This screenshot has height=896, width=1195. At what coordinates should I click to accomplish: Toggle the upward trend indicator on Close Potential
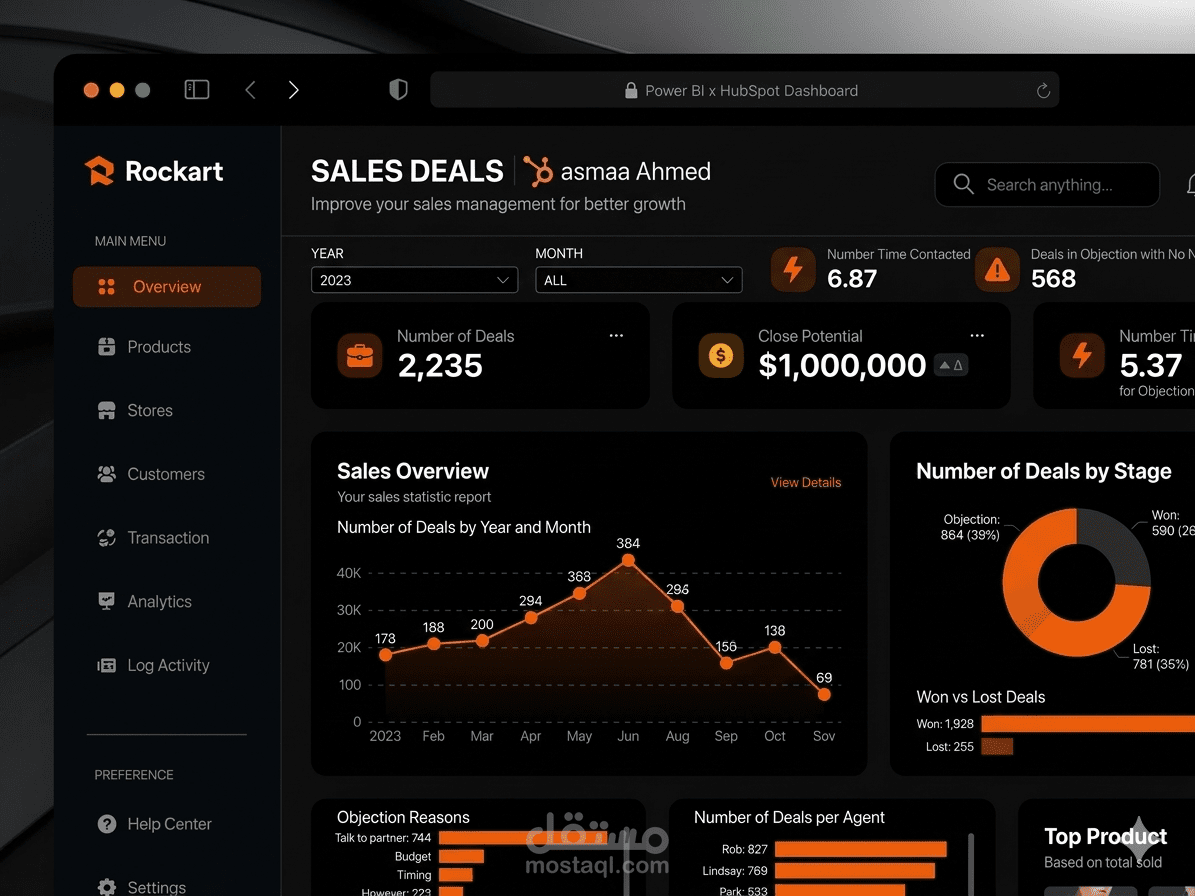coord(951,365)
